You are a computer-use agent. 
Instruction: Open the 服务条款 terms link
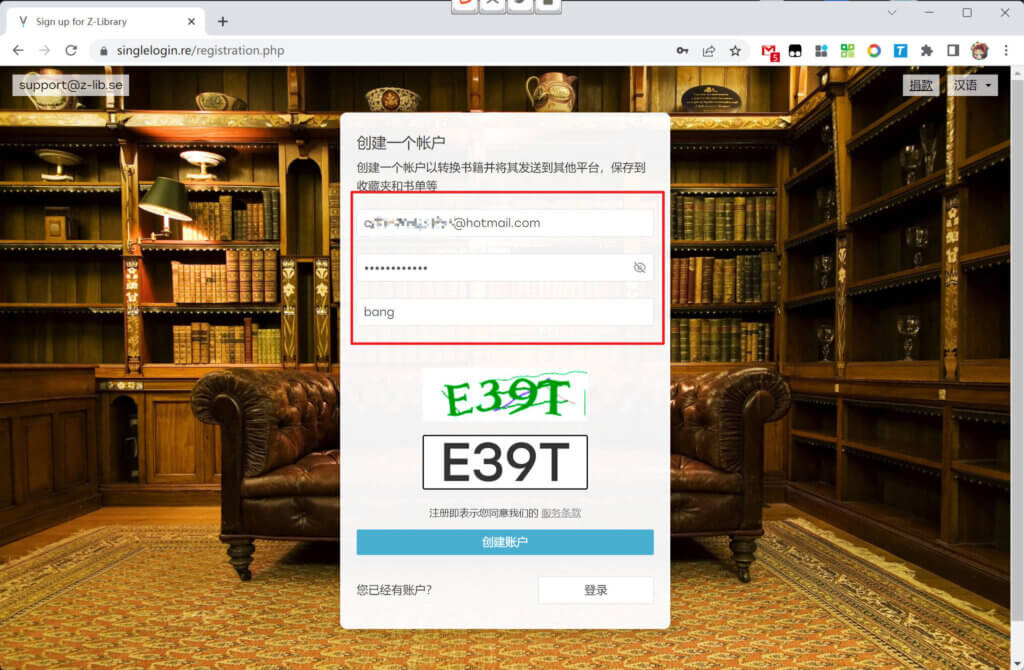[561, 513]
